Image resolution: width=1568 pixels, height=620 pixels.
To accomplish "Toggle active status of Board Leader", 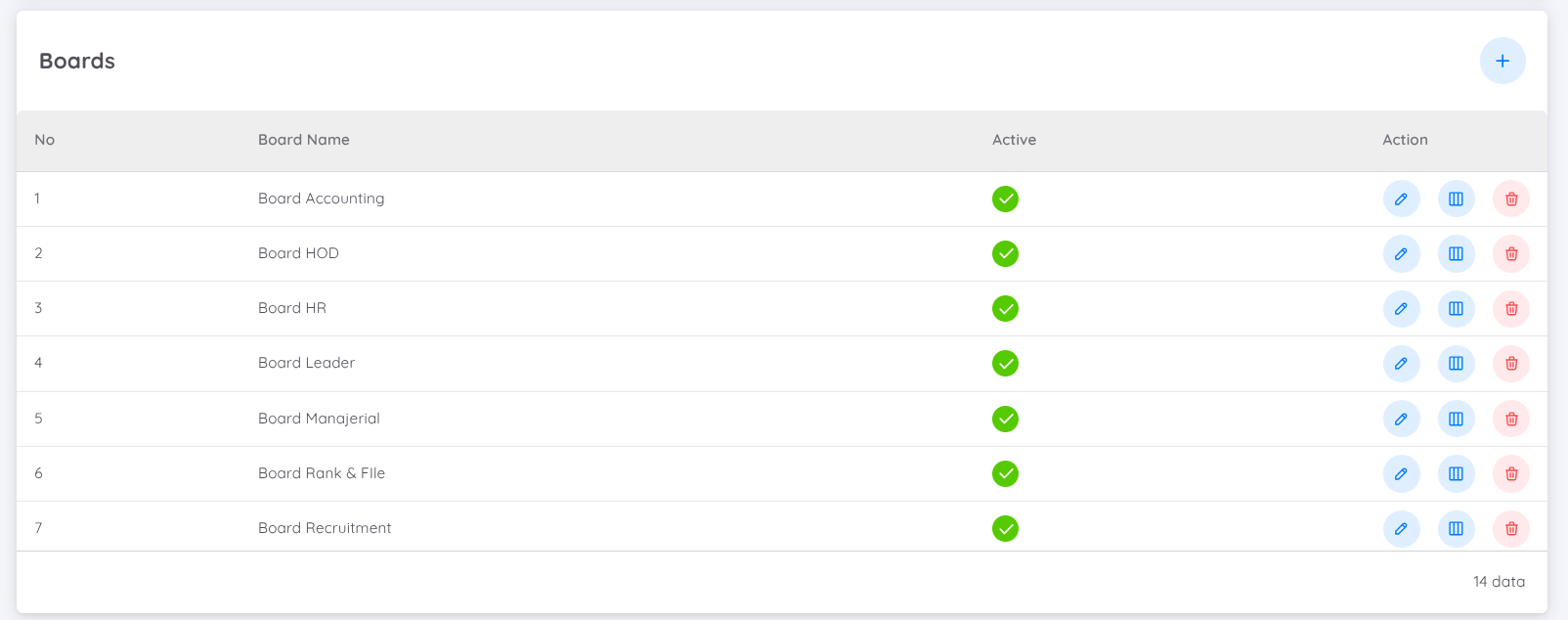I will click(1005, 364).
